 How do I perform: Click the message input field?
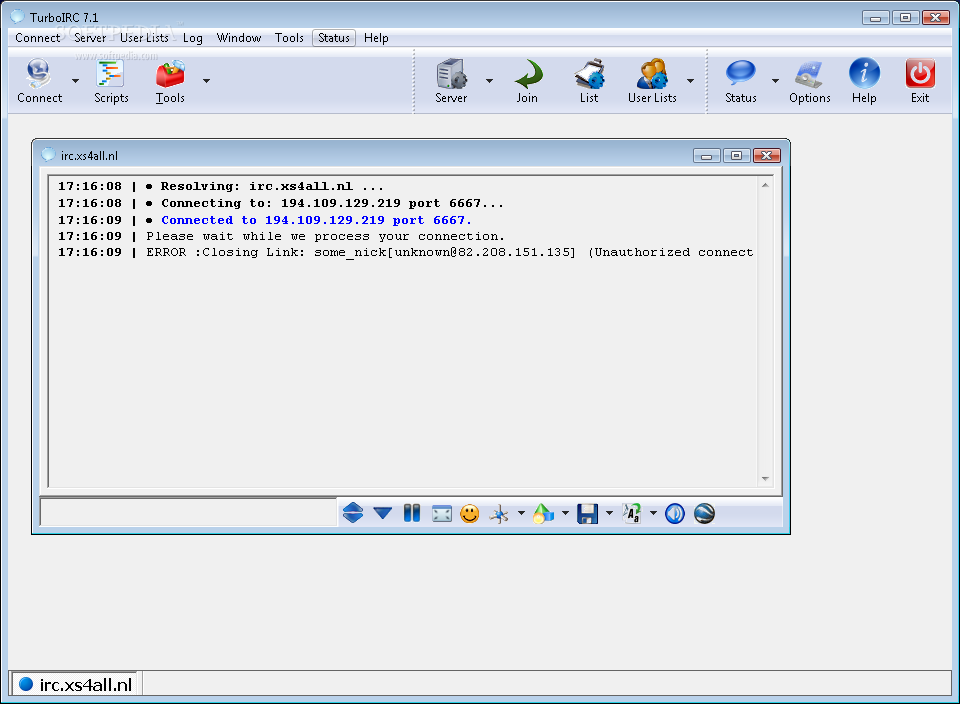coord(189,512)
